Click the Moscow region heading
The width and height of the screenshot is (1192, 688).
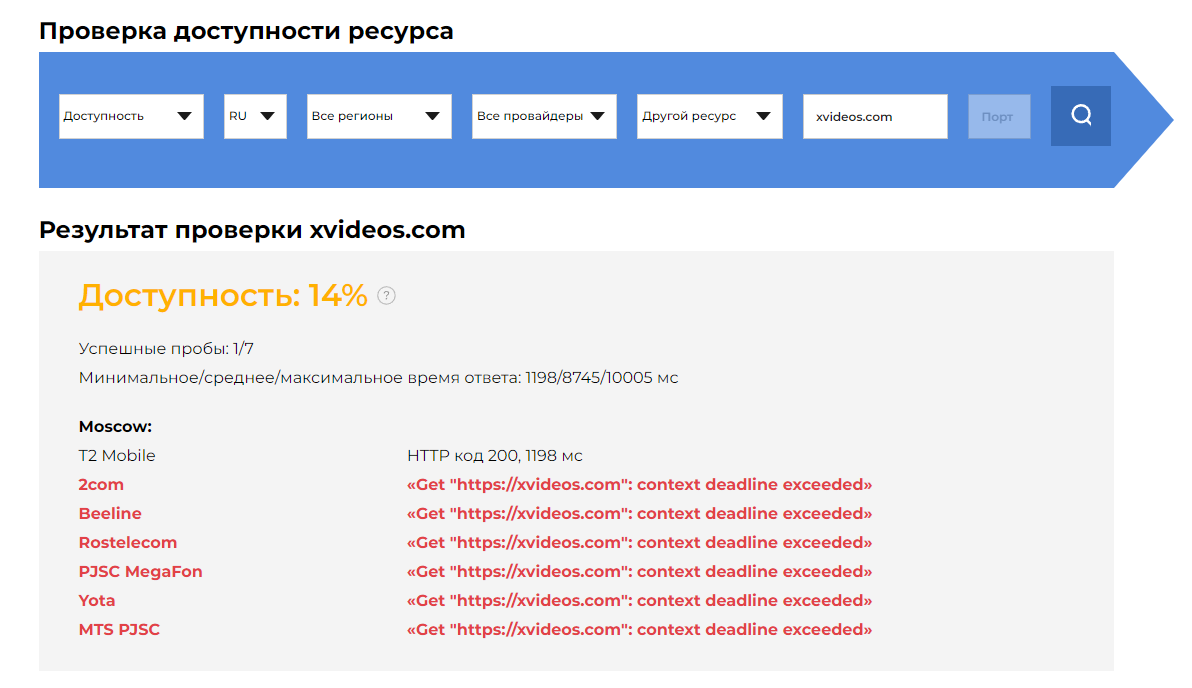click(x=116, y=426)
